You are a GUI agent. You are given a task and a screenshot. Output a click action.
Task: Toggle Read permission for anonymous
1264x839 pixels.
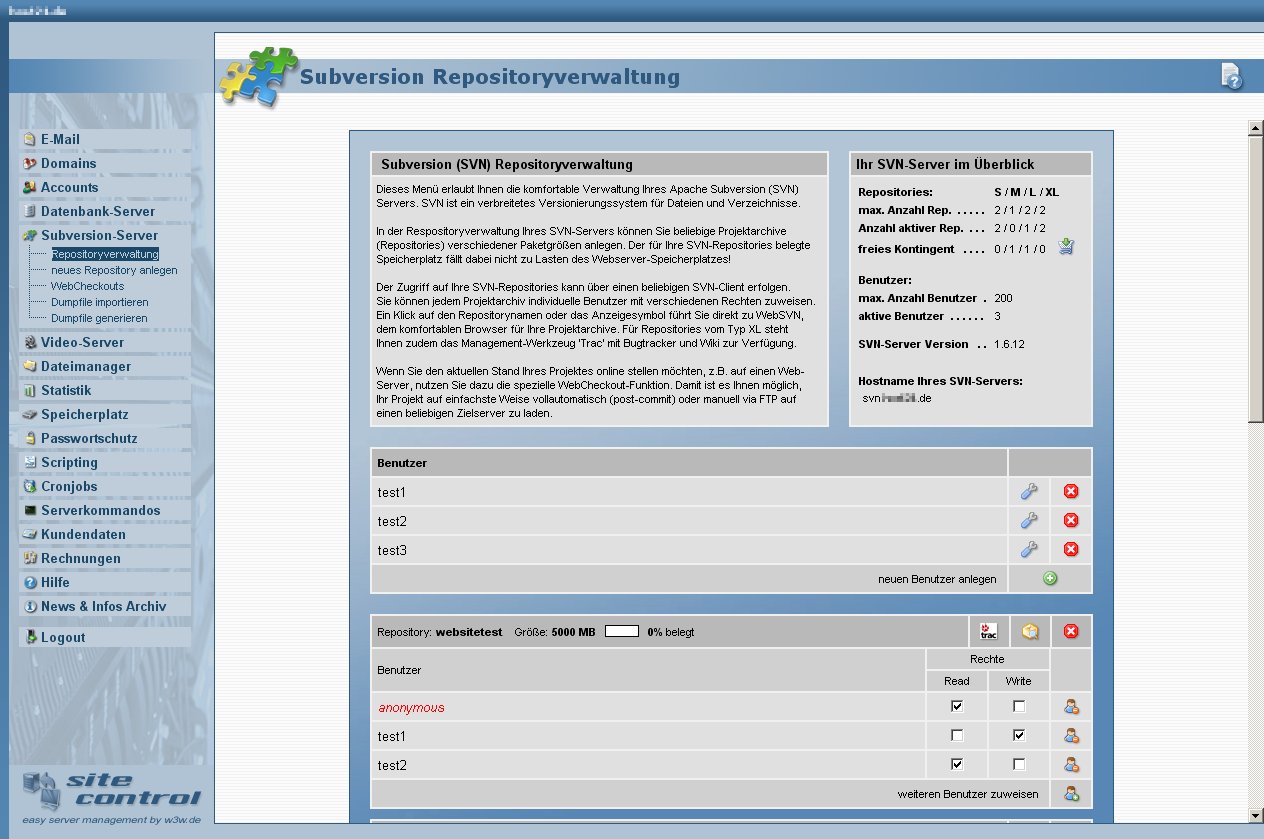tap(957, 707)
